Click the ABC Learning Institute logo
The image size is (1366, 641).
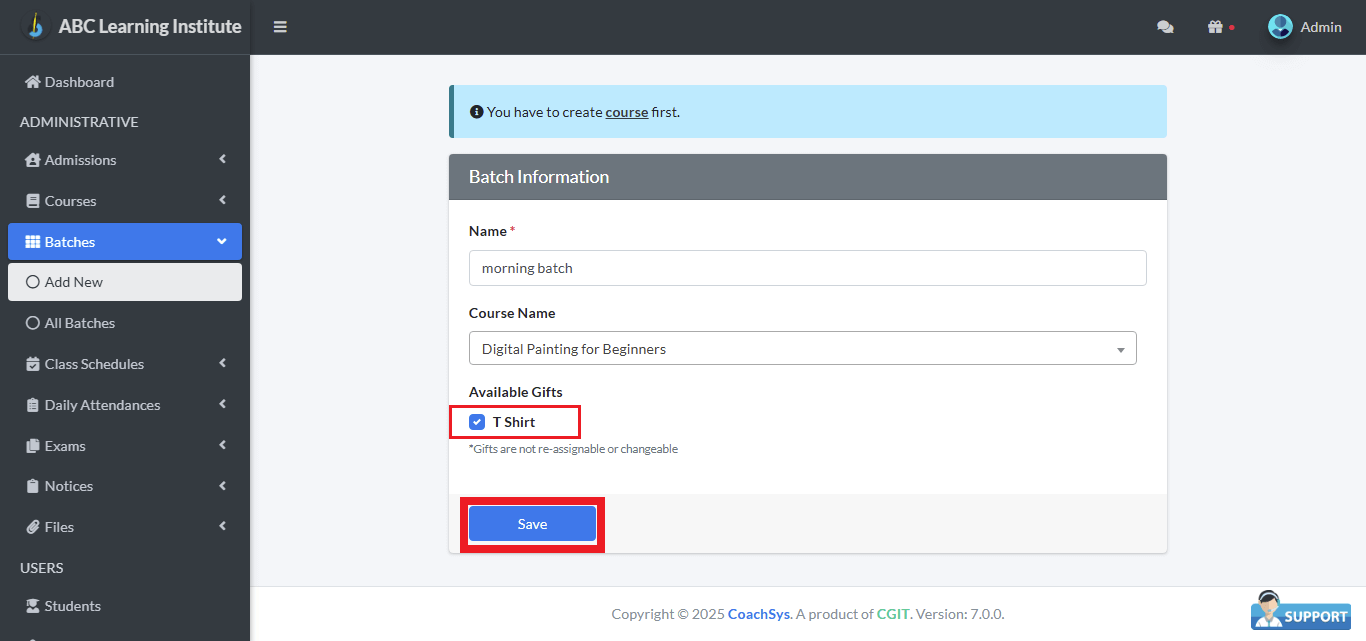tap(35, 26)
